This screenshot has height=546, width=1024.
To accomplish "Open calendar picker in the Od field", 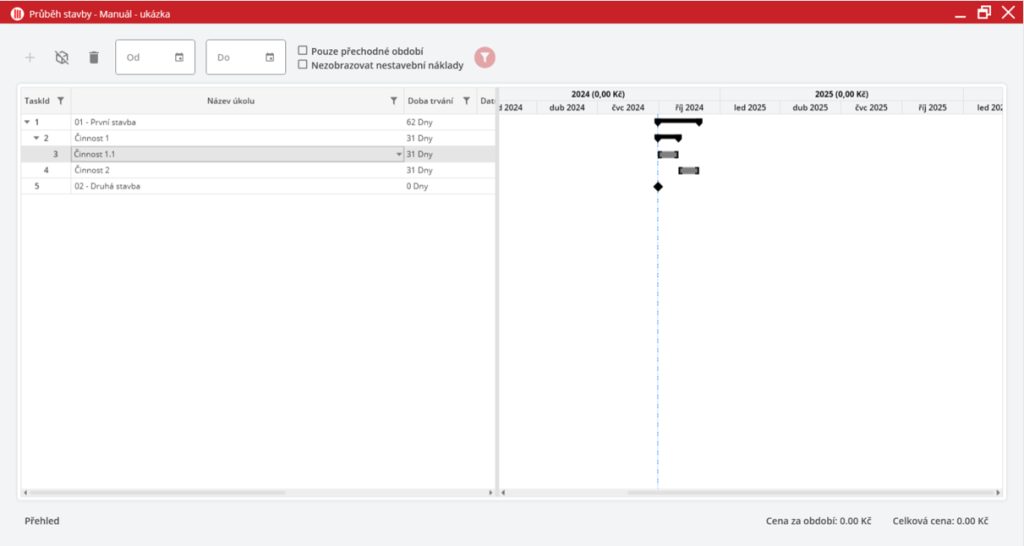I will [x=179, y=58].
